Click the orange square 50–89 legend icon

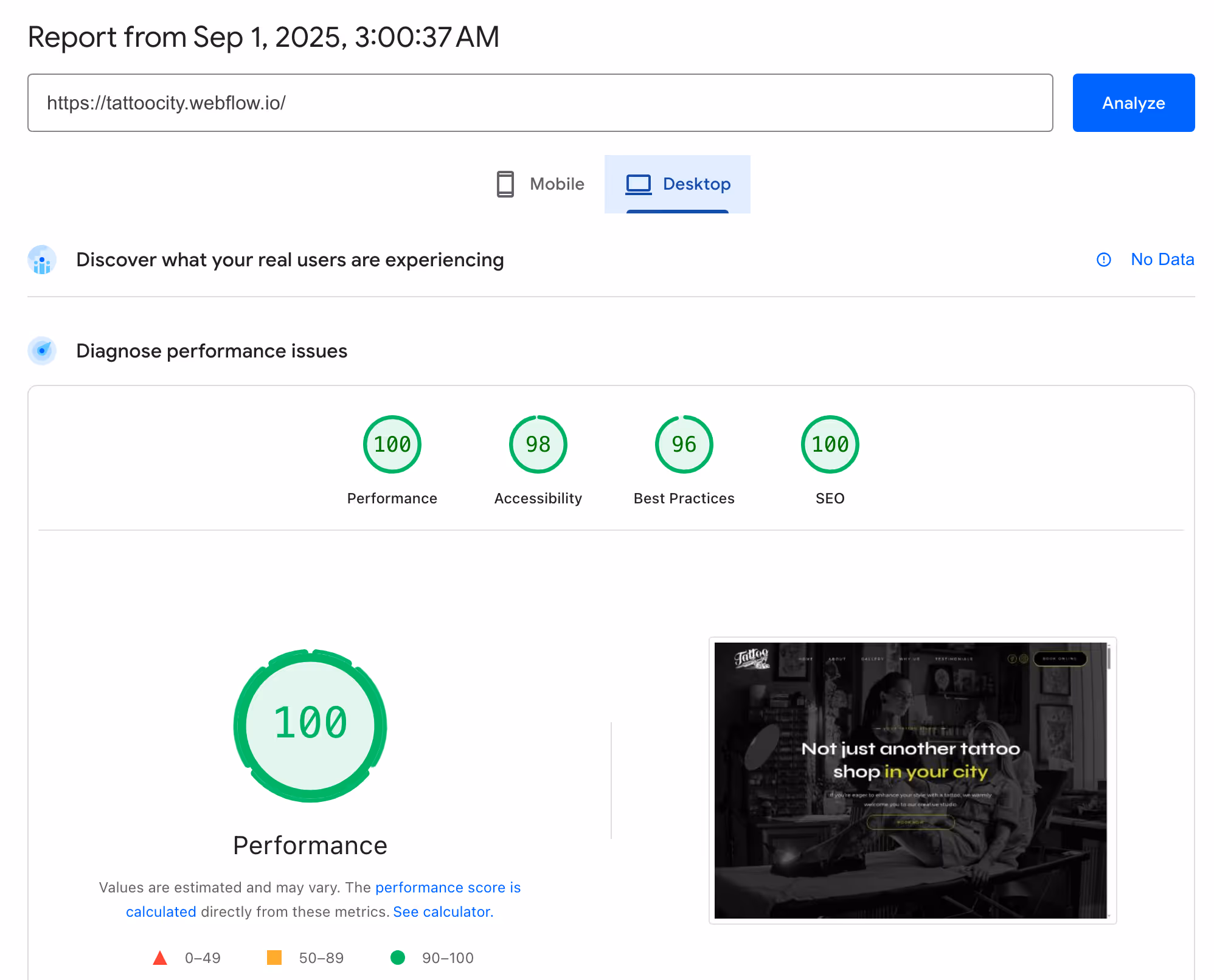coord(274,958)
